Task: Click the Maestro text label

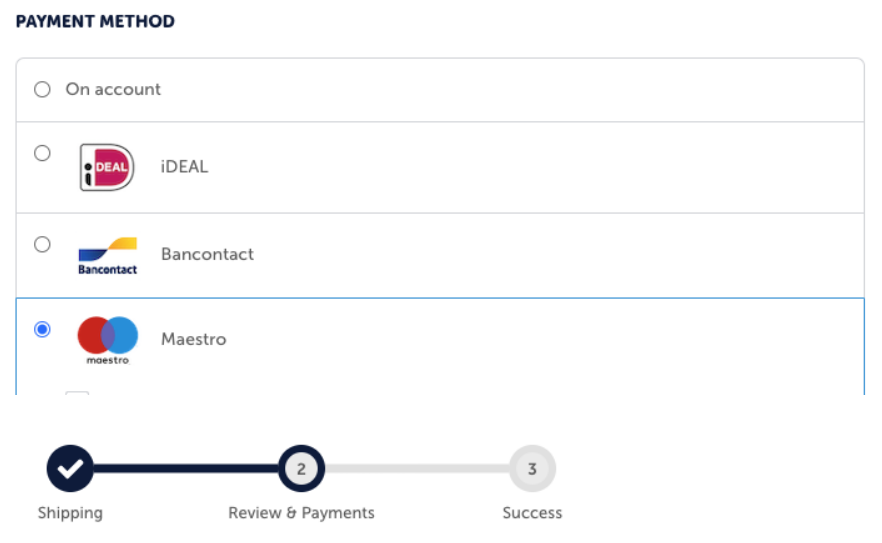Action: click(194, 339)
